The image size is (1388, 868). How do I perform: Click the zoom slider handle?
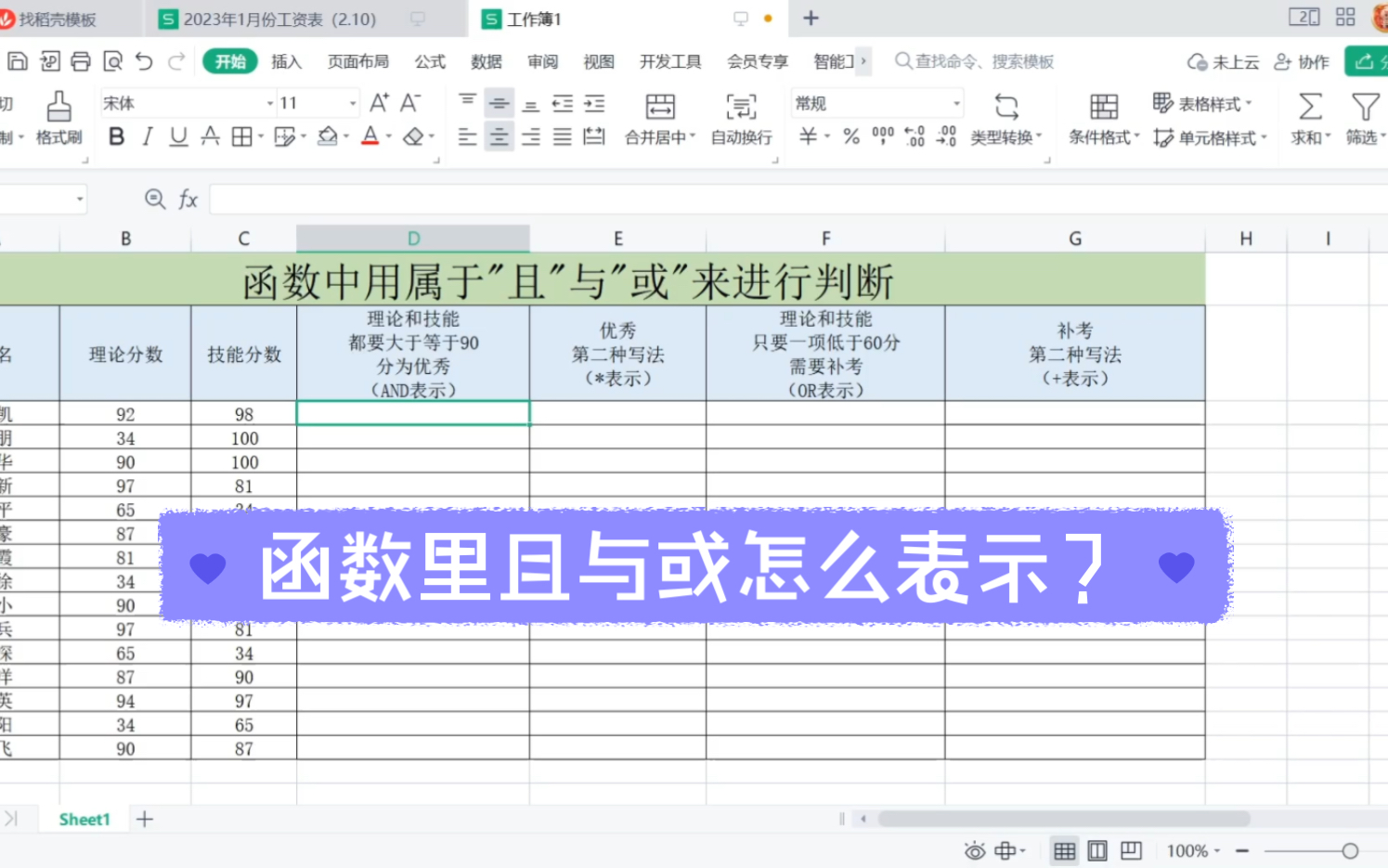1351,850
